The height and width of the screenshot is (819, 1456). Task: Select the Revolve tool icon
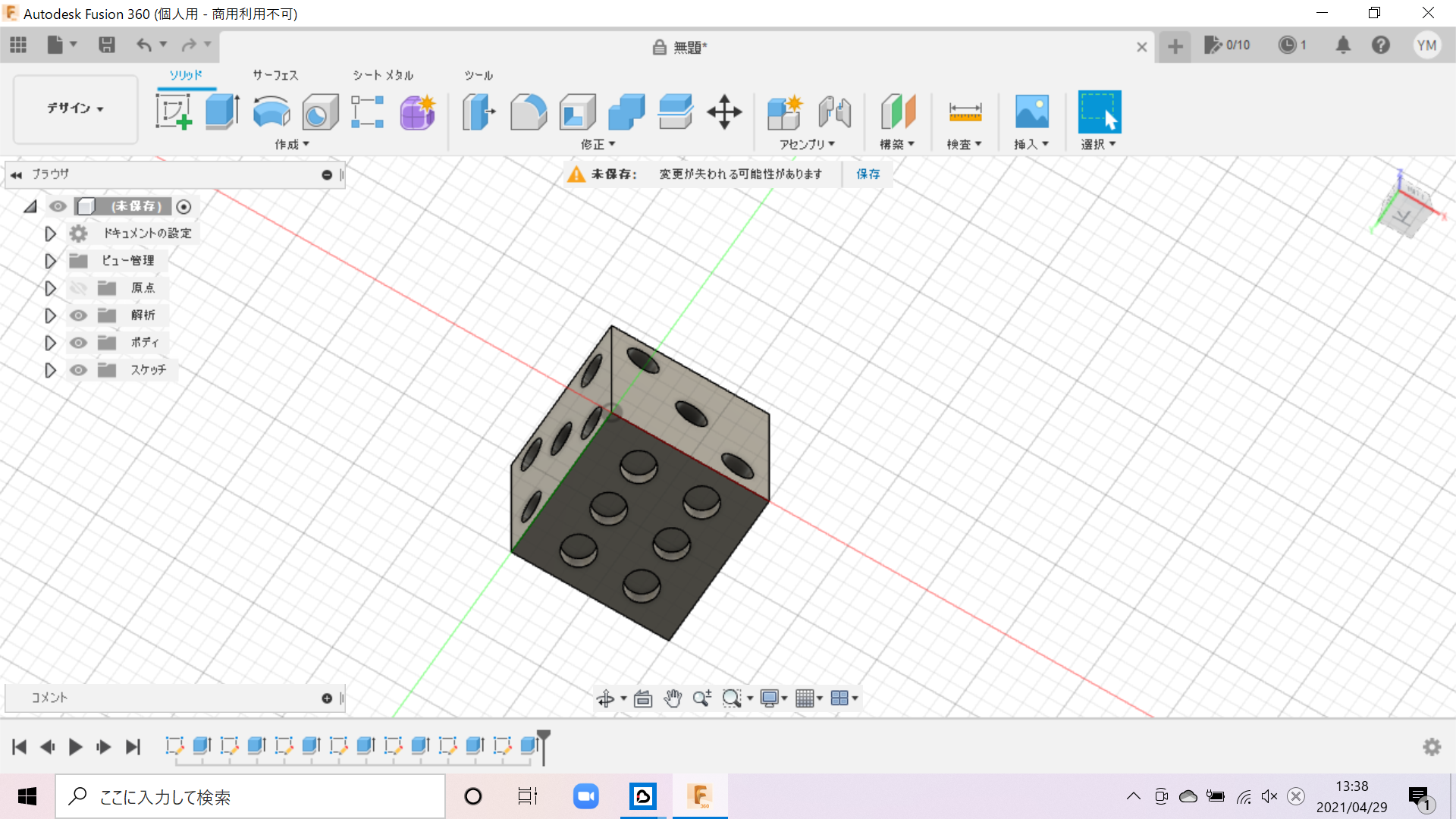point(271,111)
